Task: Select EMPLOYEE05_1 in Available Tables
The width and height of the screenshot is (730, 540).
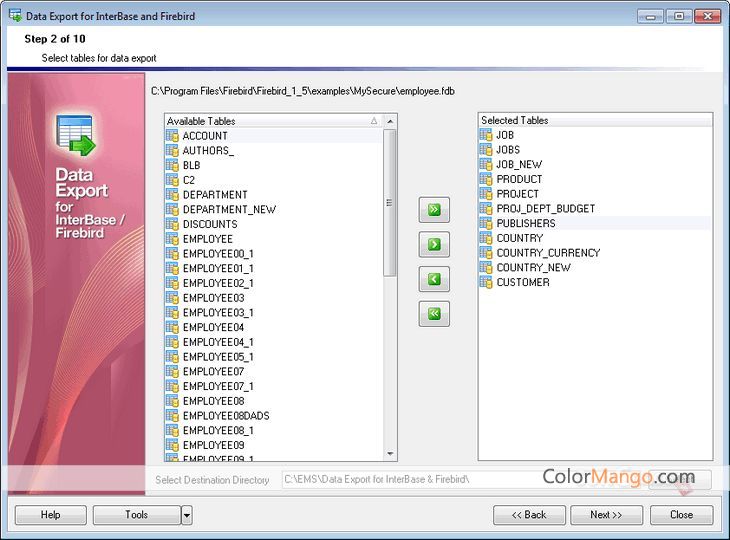Action: click(x=218, y=357)
